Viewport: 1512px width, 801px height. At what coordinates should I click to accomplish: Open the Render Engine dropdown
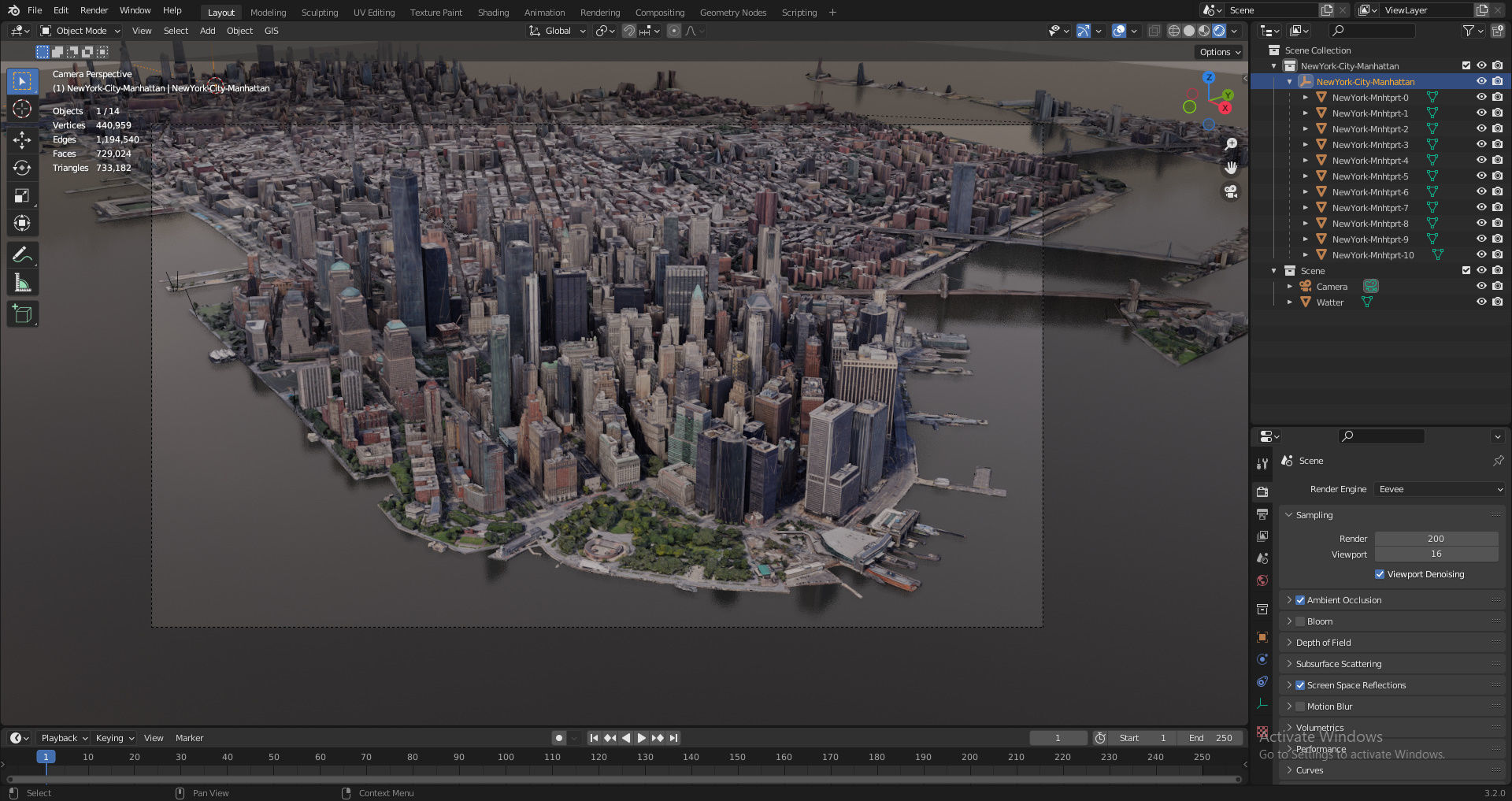[1440, 489]
